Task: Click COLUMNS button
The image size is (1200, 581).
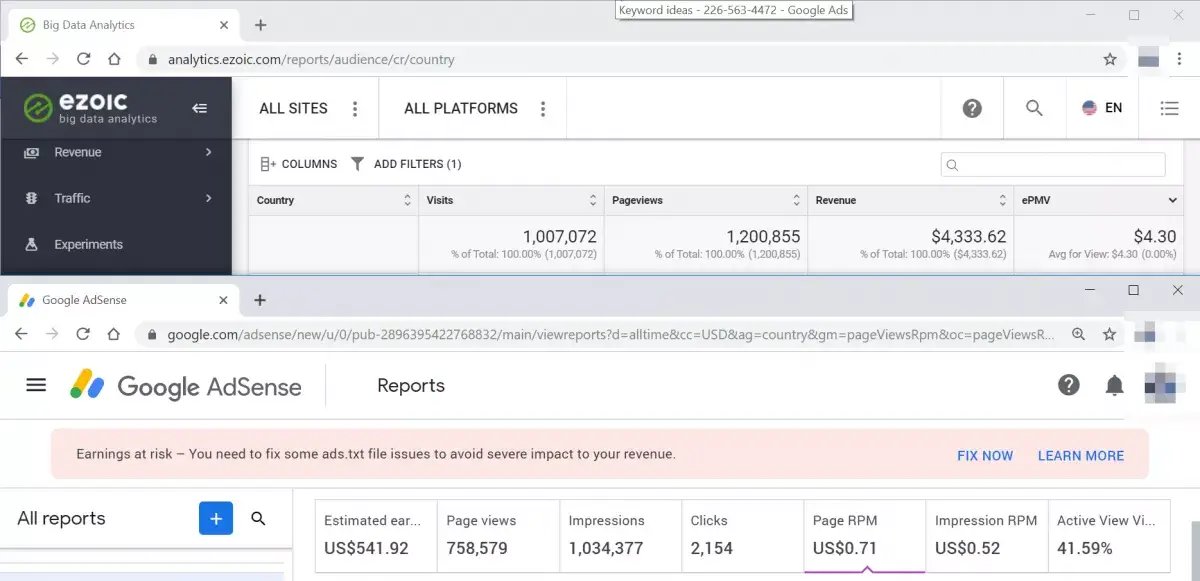Action: (298, 164)
